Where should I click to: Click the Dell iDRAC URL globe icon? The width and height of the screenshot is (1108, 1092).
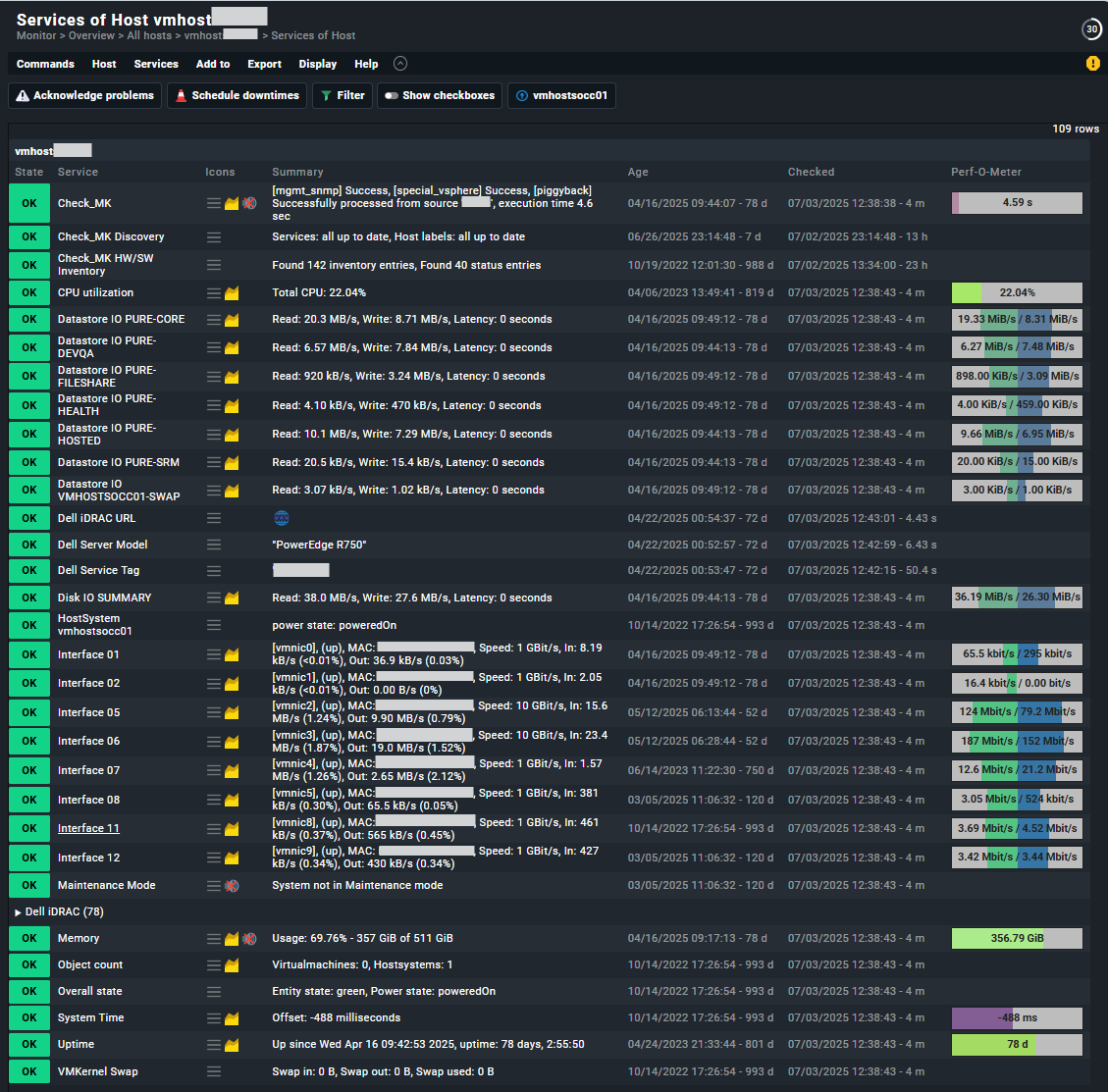click(282, 518)
